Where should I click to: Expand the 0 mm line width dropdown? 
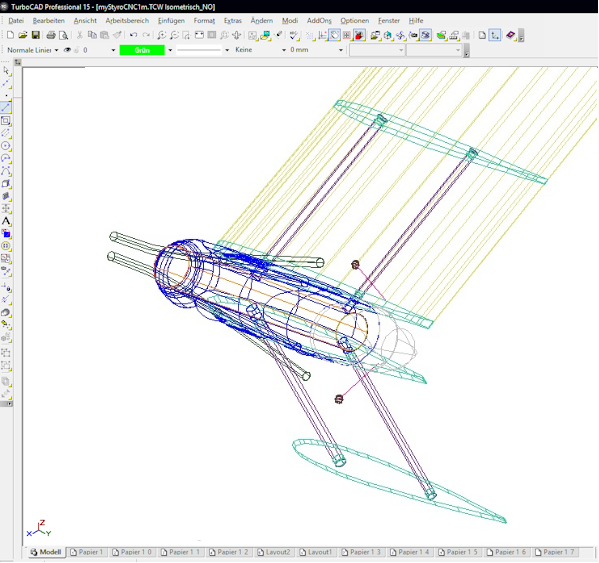[316, 50]
